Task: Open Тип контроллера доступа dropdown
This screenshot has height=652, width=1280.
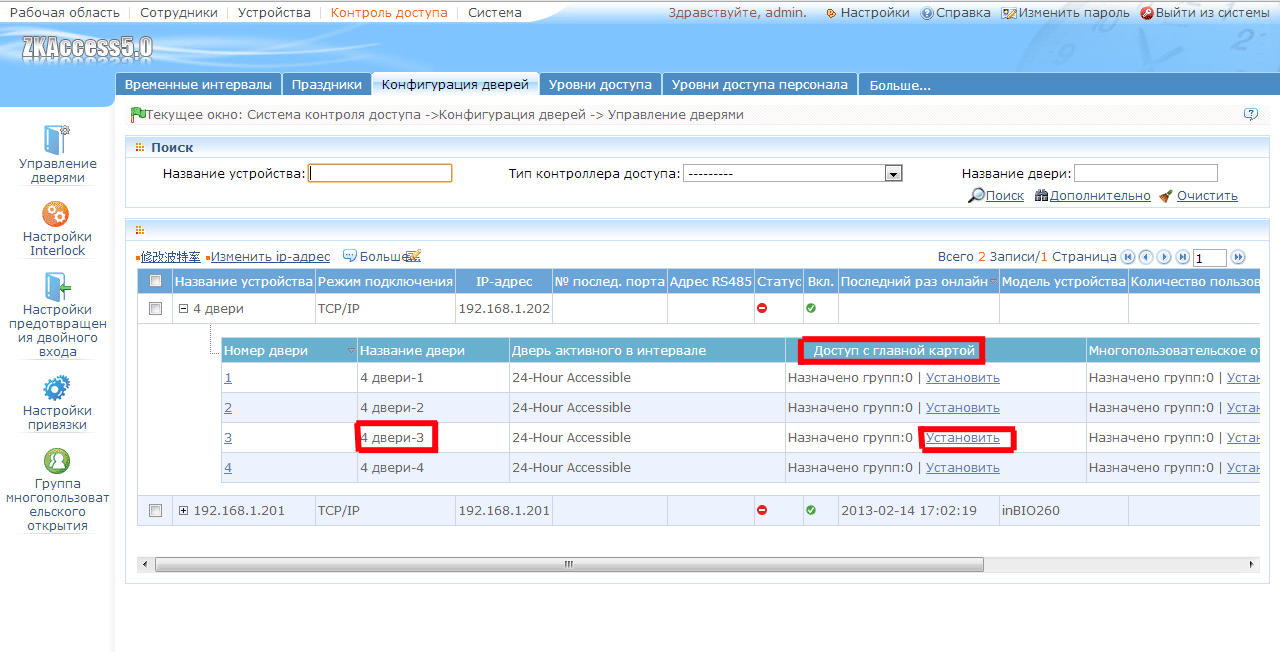Action: tap(793, 174)
